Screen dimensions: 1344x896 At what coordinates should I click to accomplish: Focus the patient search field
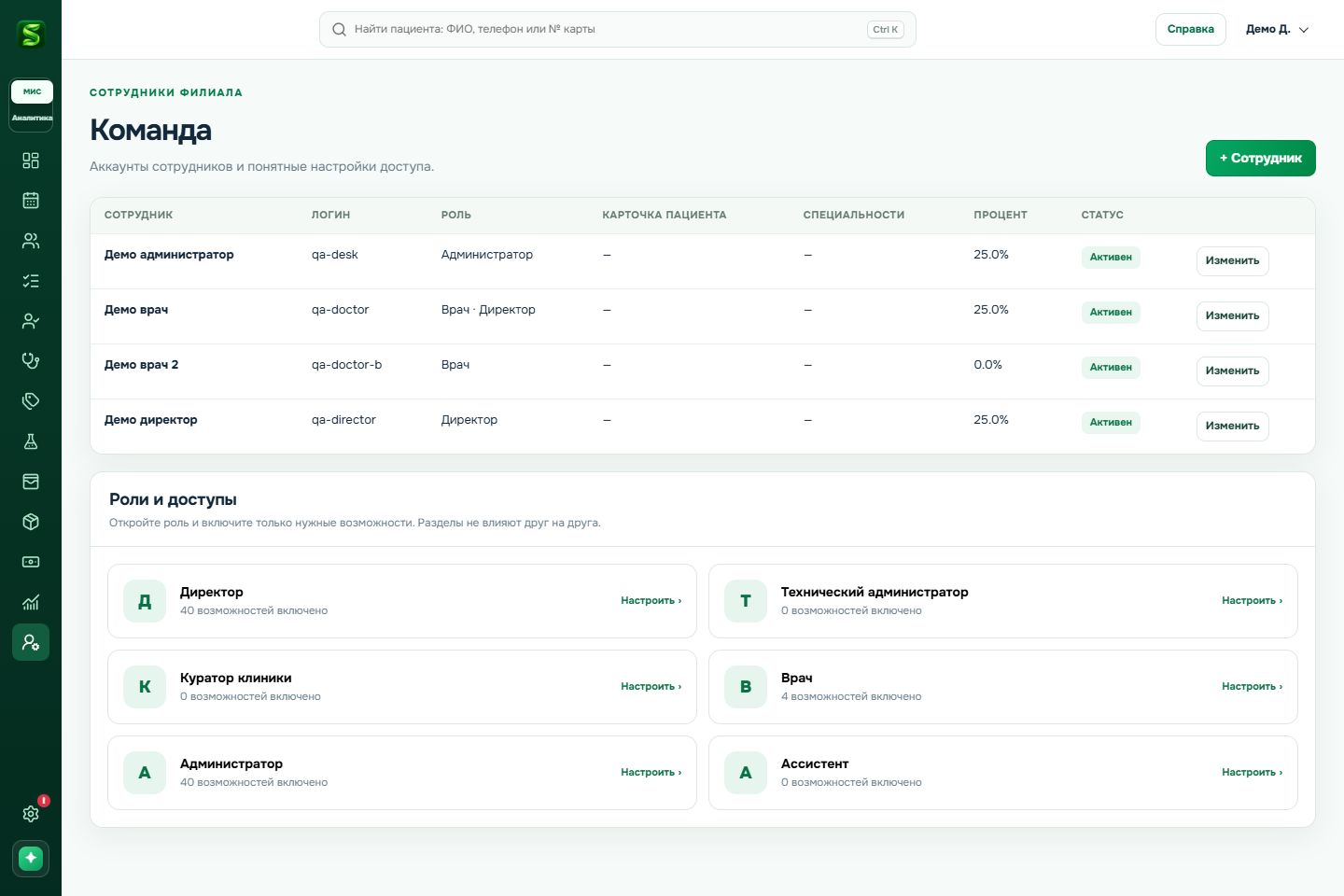[617, 29]
